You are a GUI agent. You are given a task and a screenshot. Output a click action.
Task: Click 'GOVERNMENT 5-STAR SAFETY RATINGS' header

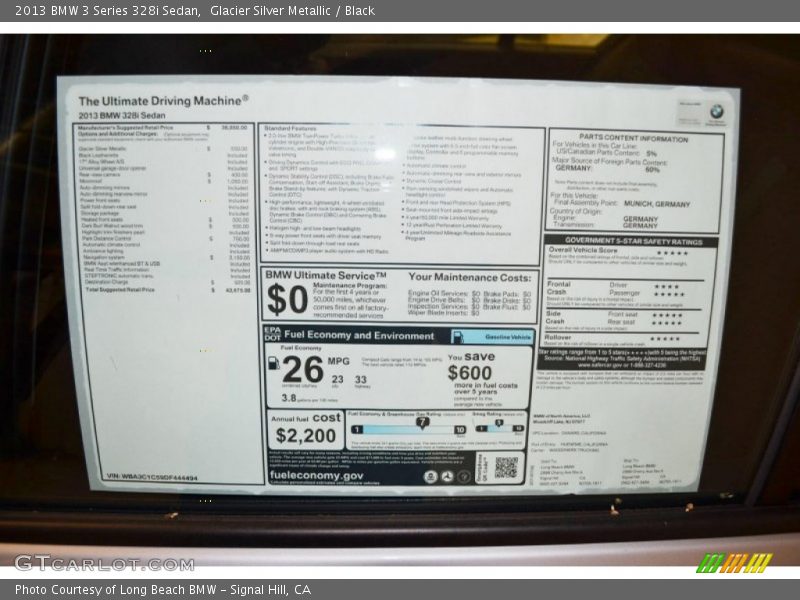633,241
